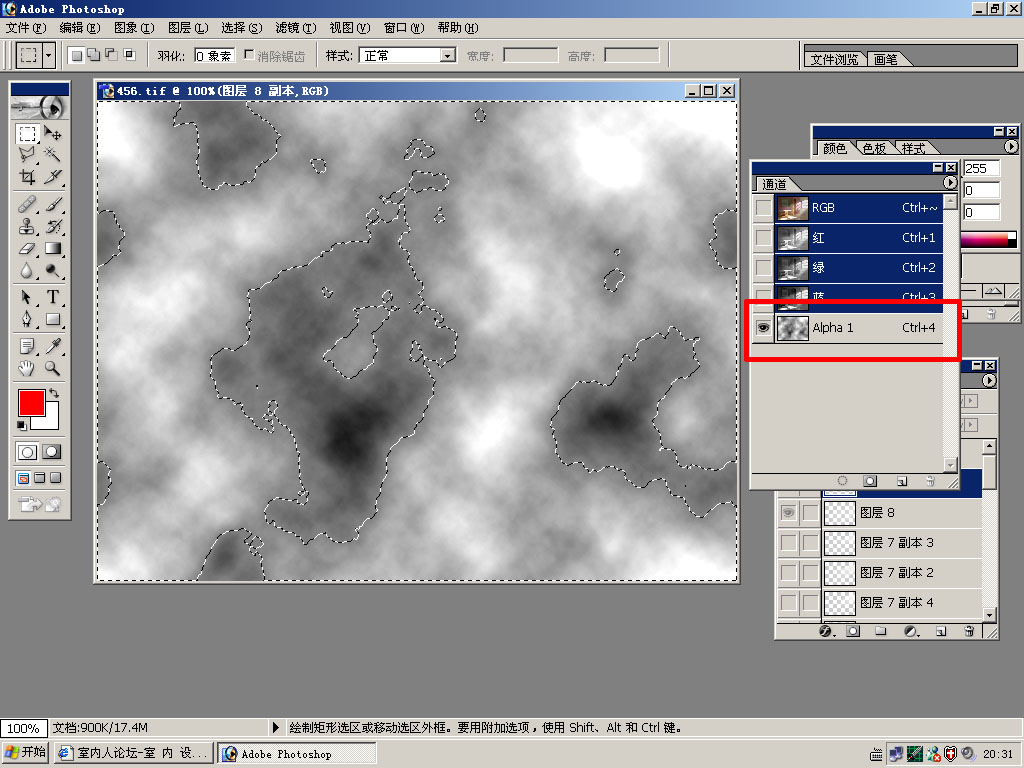
Task: Select the Clone Stamp tool
Action: 27,227
